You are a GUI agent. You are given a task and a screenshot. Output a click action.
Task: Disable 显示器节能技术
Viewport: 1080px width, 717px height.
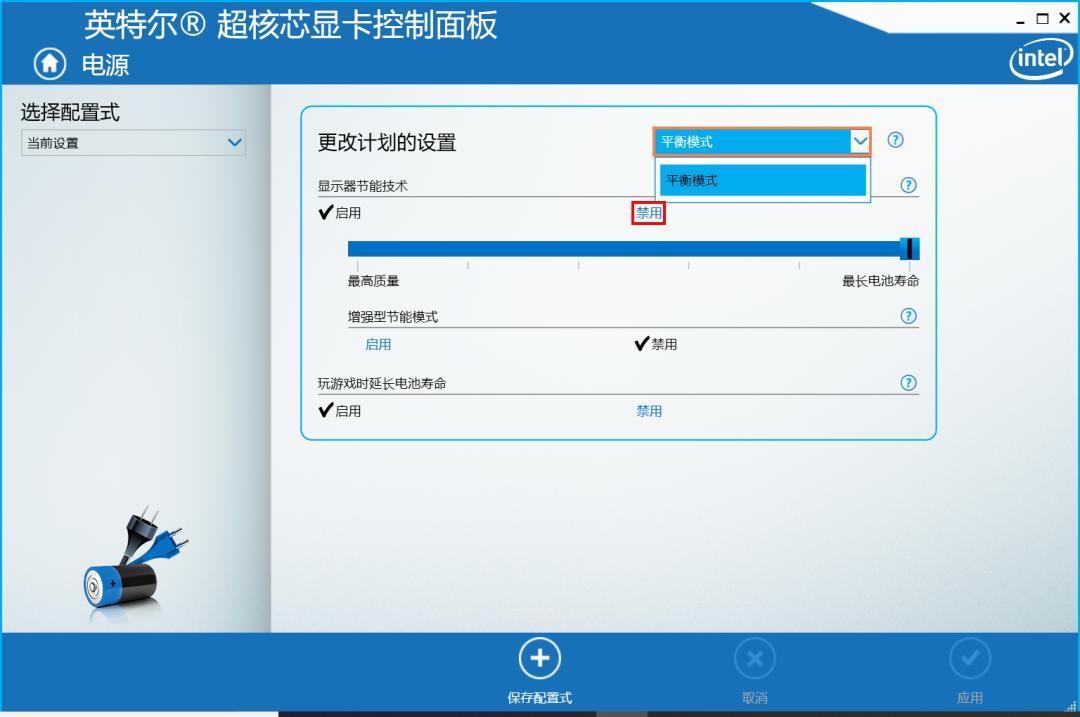pos(648,213)
